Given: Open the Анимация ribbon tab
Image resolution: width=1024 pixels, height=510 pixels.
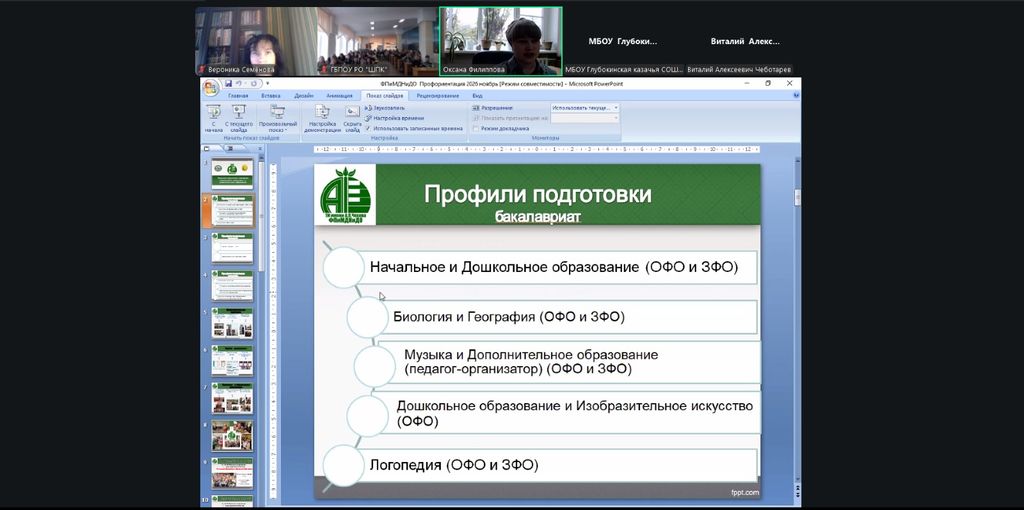Looking at the screenshot, I should pos(338,95).
